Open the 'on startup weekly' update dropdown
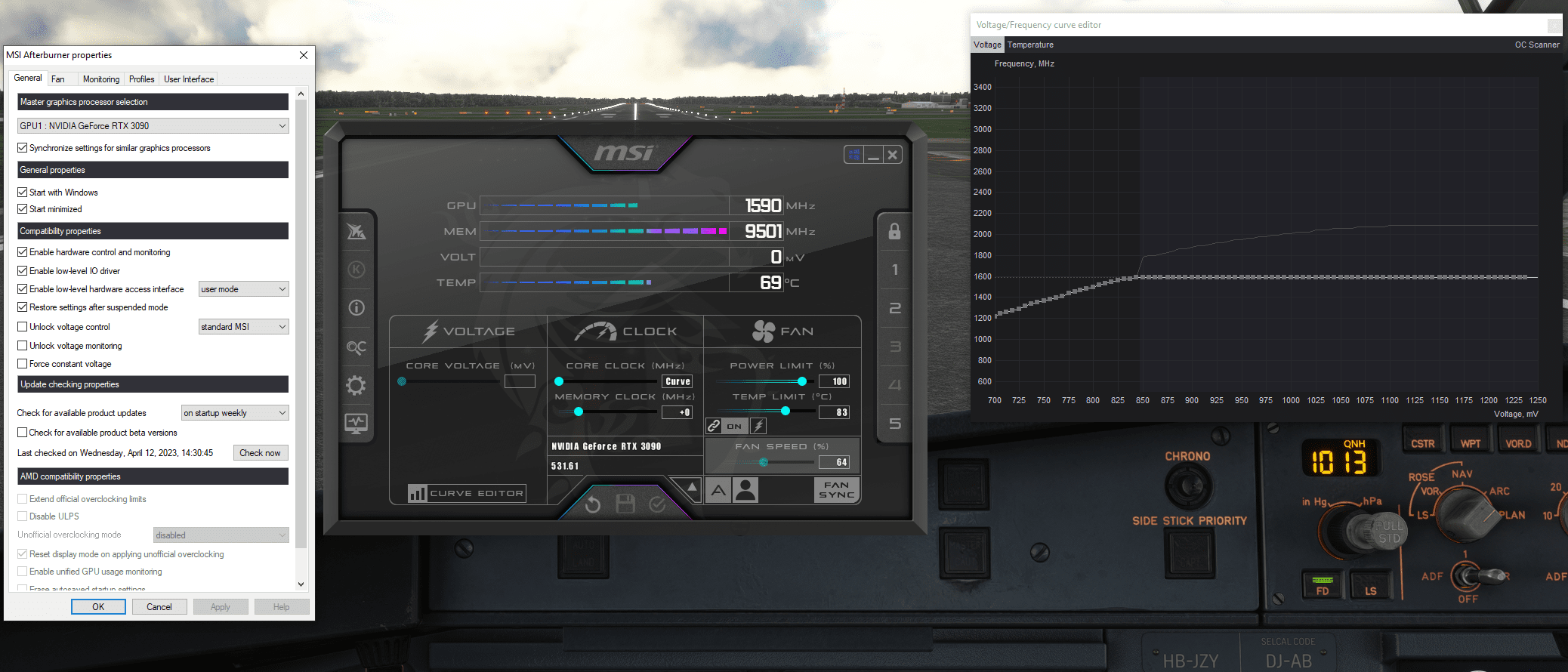Image resolution: width=1568 pixels, height=672 pixels. 235,413
